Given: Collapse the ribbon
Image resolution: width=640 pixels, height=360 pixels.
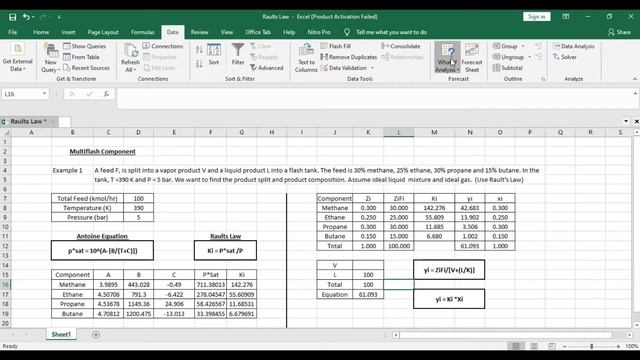Looking at the screenshot, I should (635, 79).
